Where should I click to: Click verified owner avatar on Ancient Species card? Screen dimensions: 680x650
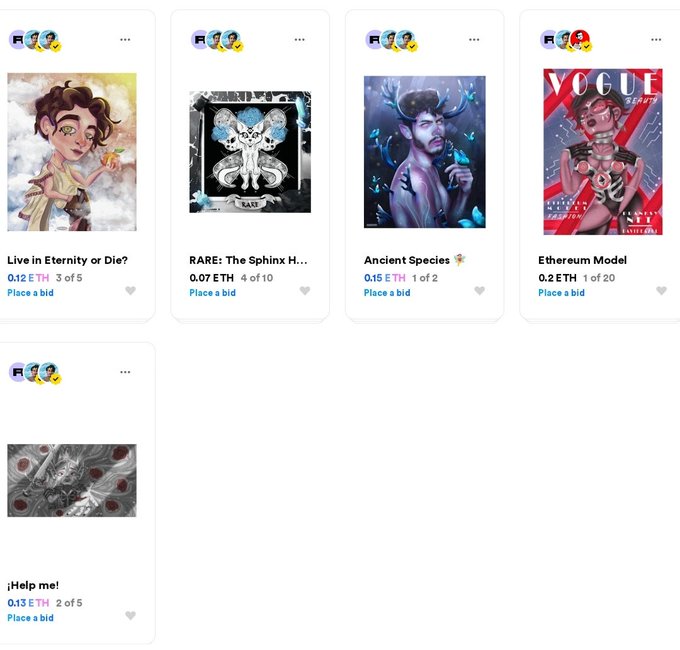[406, 39]
